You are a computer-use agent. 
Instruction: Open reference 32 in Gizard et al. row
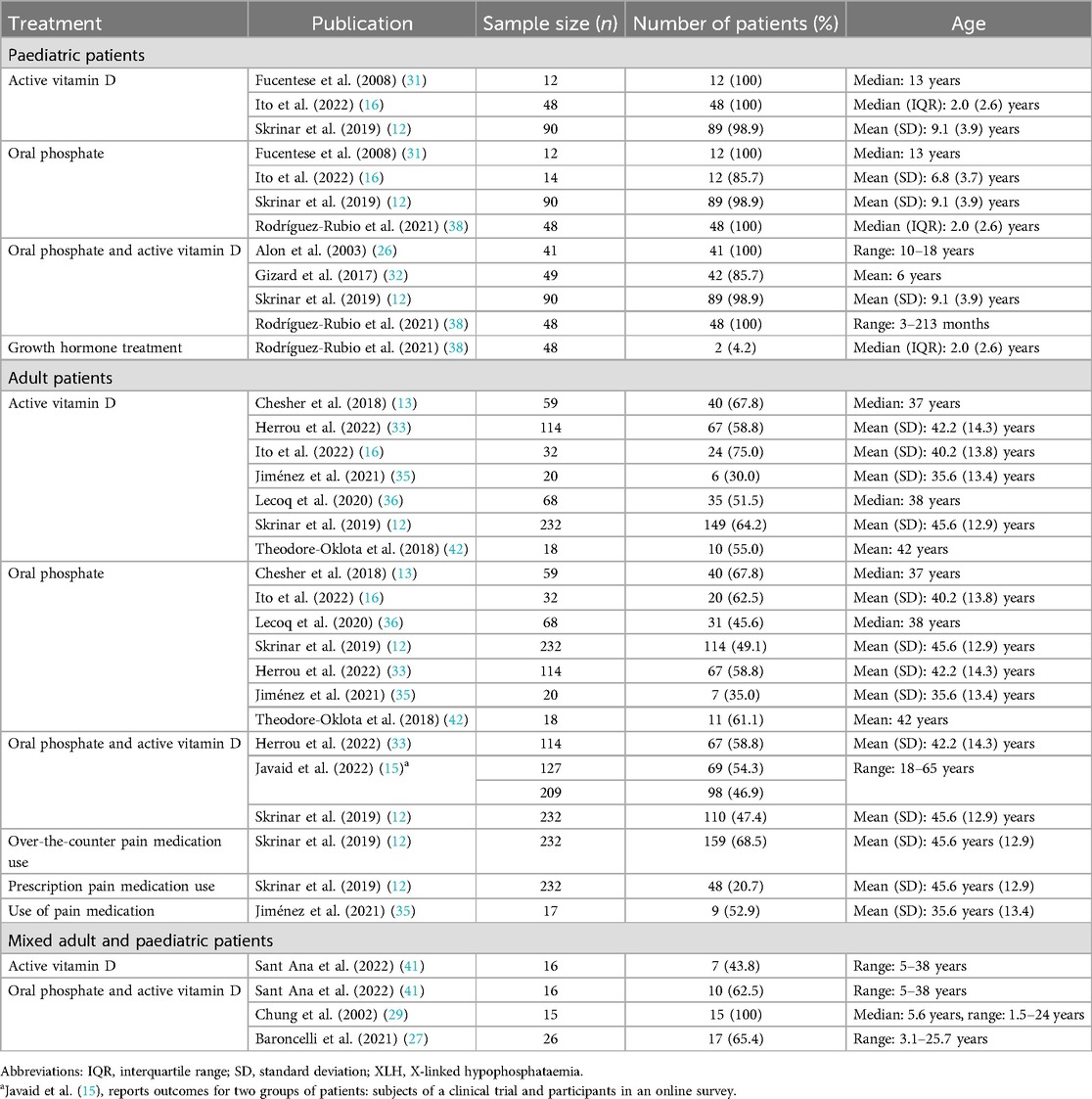point(394,275)
